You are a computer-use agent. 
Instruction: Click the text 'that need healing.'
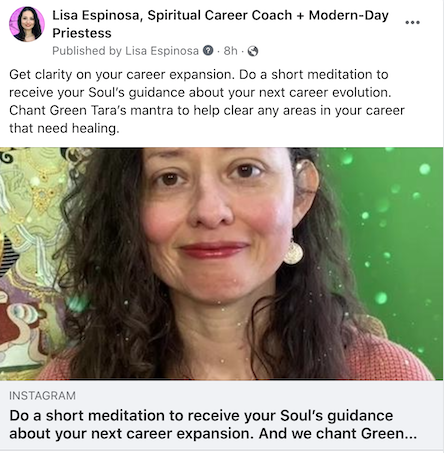pyautogui.click(x=64, y=128)
